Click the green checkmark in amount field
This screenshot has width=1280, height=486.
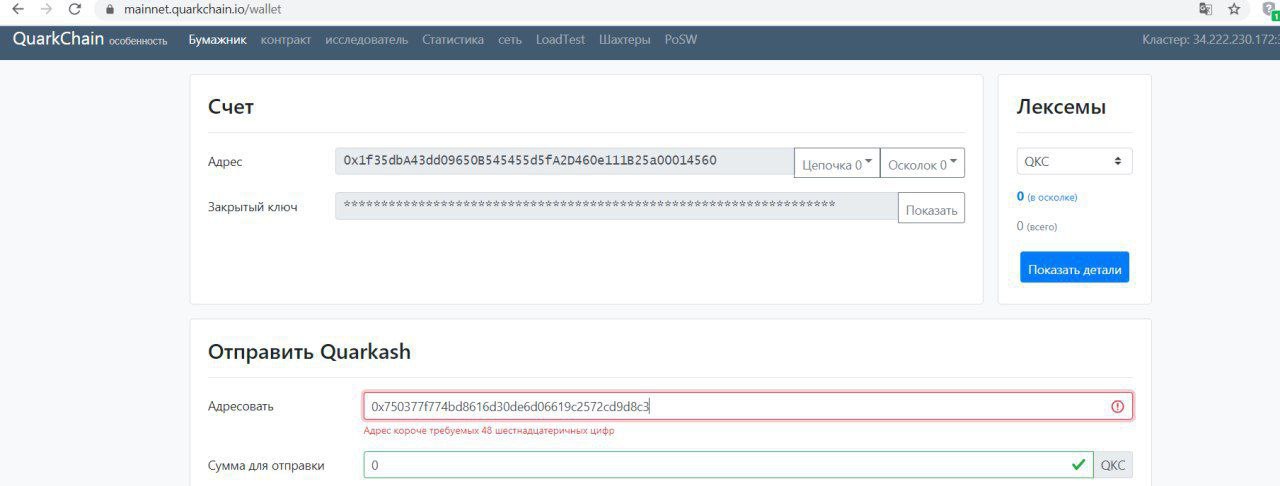pyautogui.click(x=1078, y=465)
